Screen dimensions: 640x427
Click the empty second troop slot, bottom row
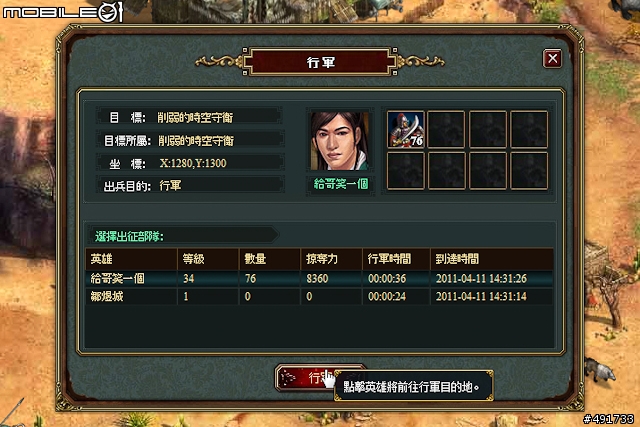[x=447, y=171]
